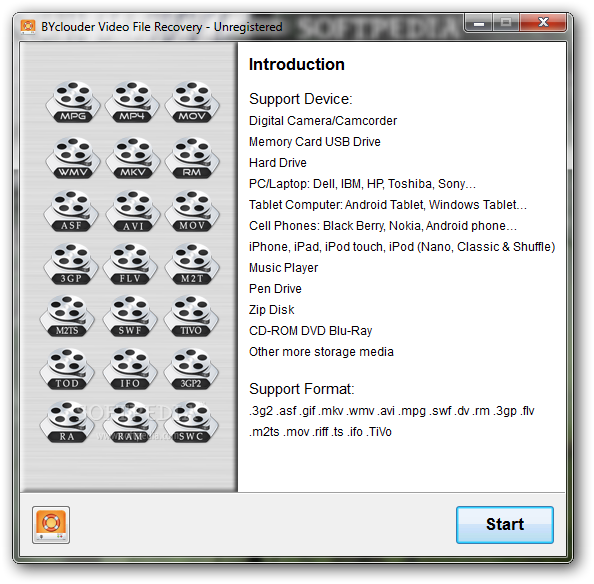Select the MKV format icon
Screen dimensions: 594x584
click(133, 158)
